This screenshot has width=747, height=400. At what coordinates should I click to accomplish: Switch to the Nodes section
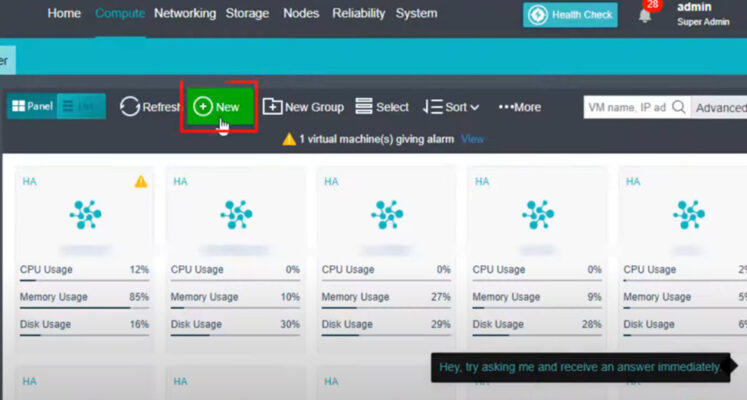pos(301,13)
